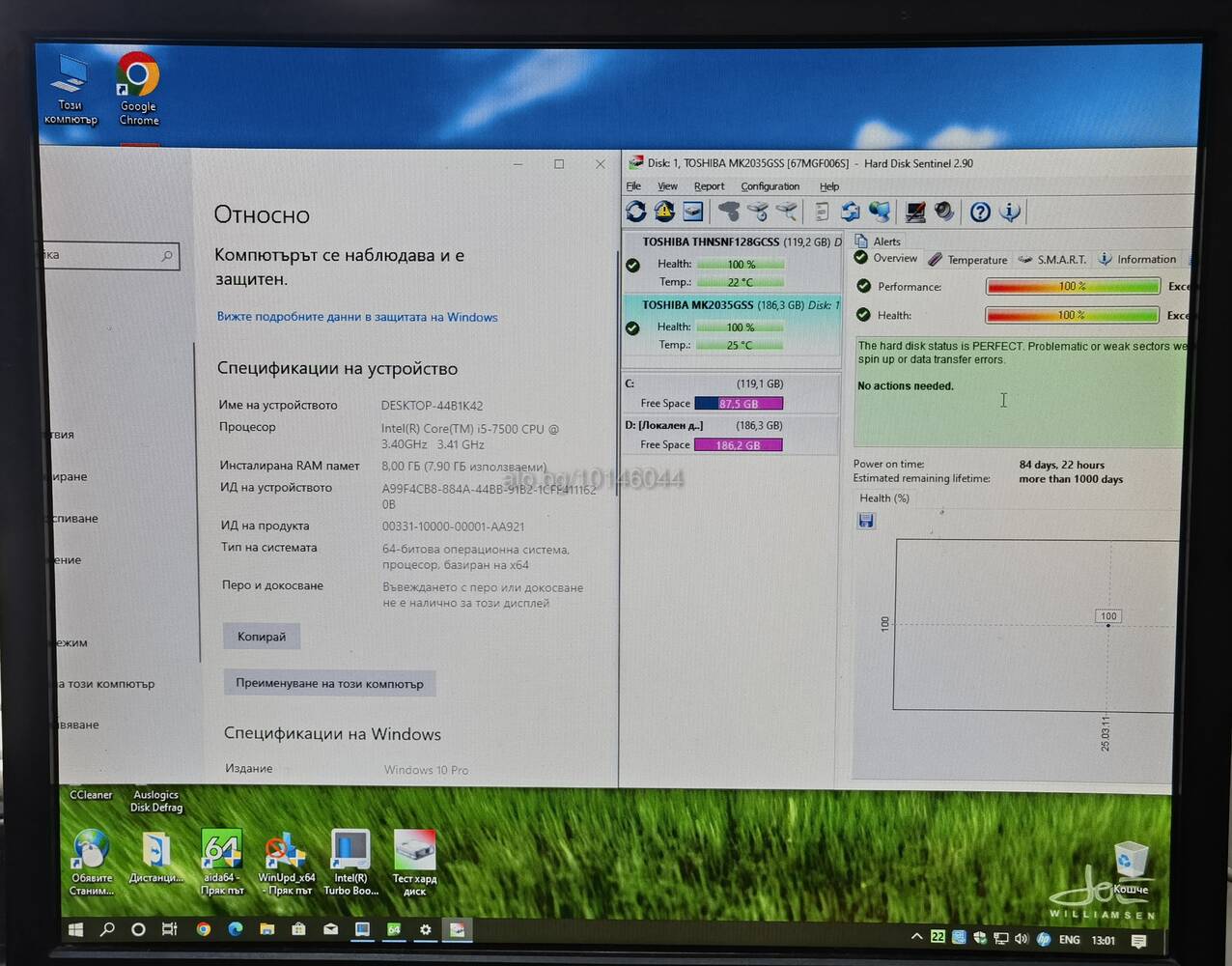Click the blue arrows update toolbar icon
Image resolution: width=1232 pixels, height=966 pixels.
[850, 212]
